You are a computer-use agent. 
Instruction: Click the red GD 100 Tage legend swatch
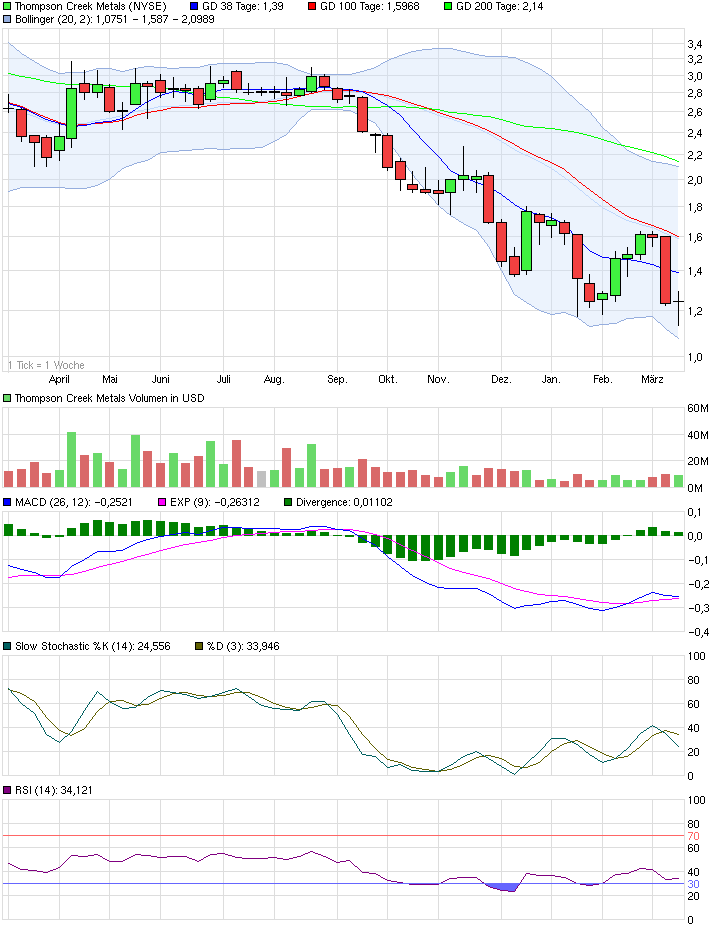[x=312, y=6]
